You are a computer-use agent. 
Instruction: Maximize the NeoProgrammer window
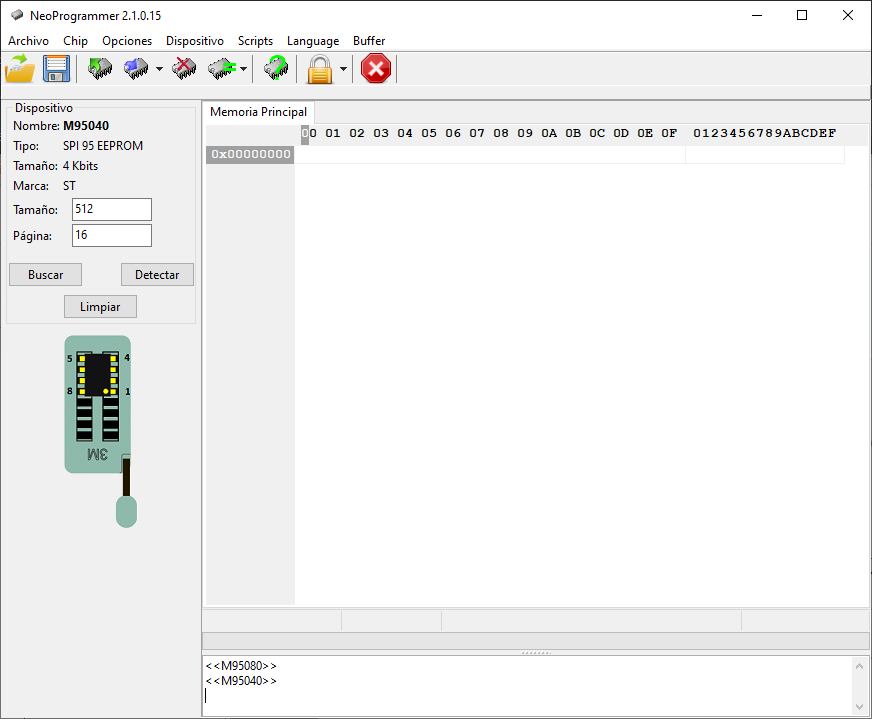coord(802,16)
